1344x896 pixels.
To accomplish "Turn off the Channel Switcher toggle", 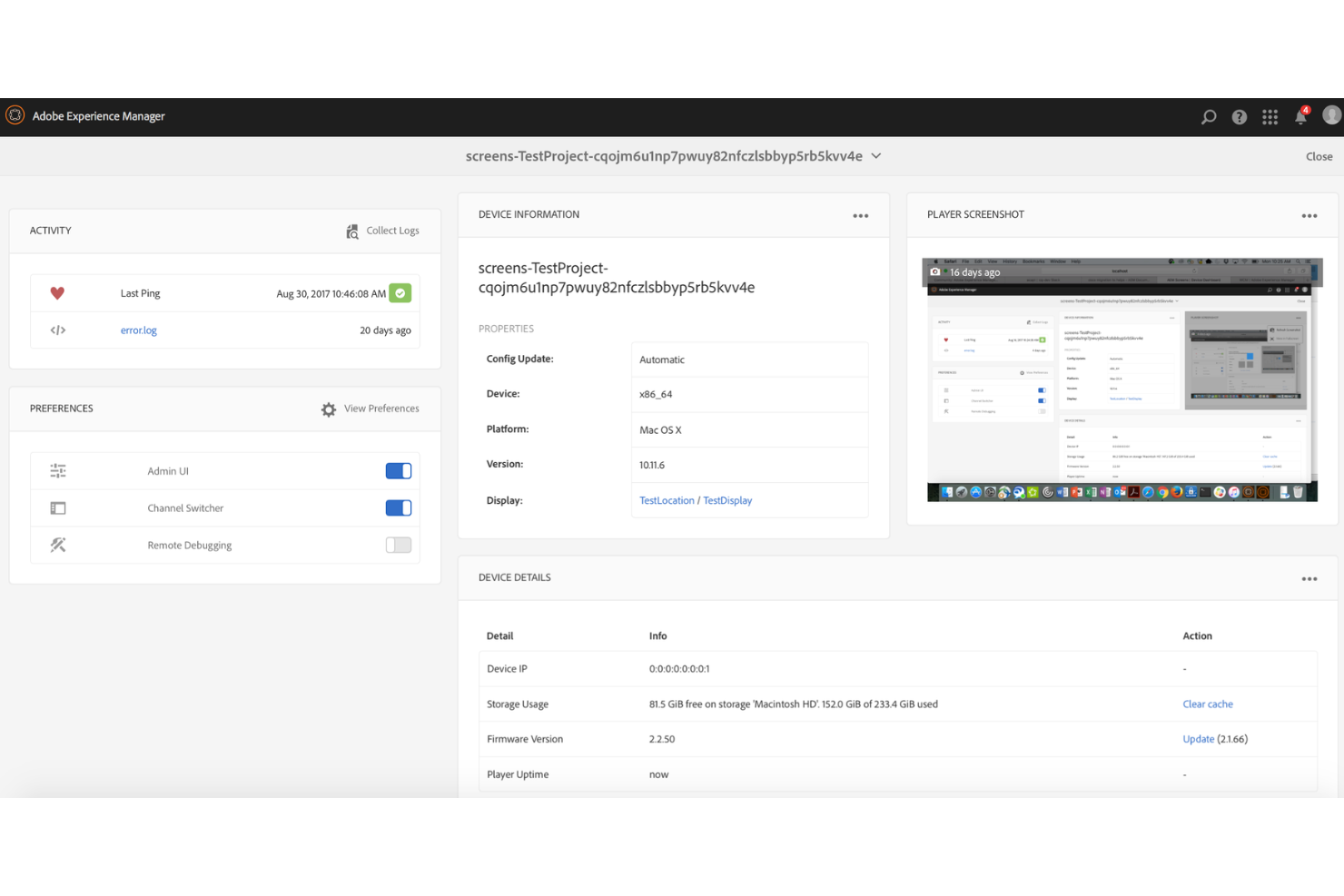I will [398, 507].
